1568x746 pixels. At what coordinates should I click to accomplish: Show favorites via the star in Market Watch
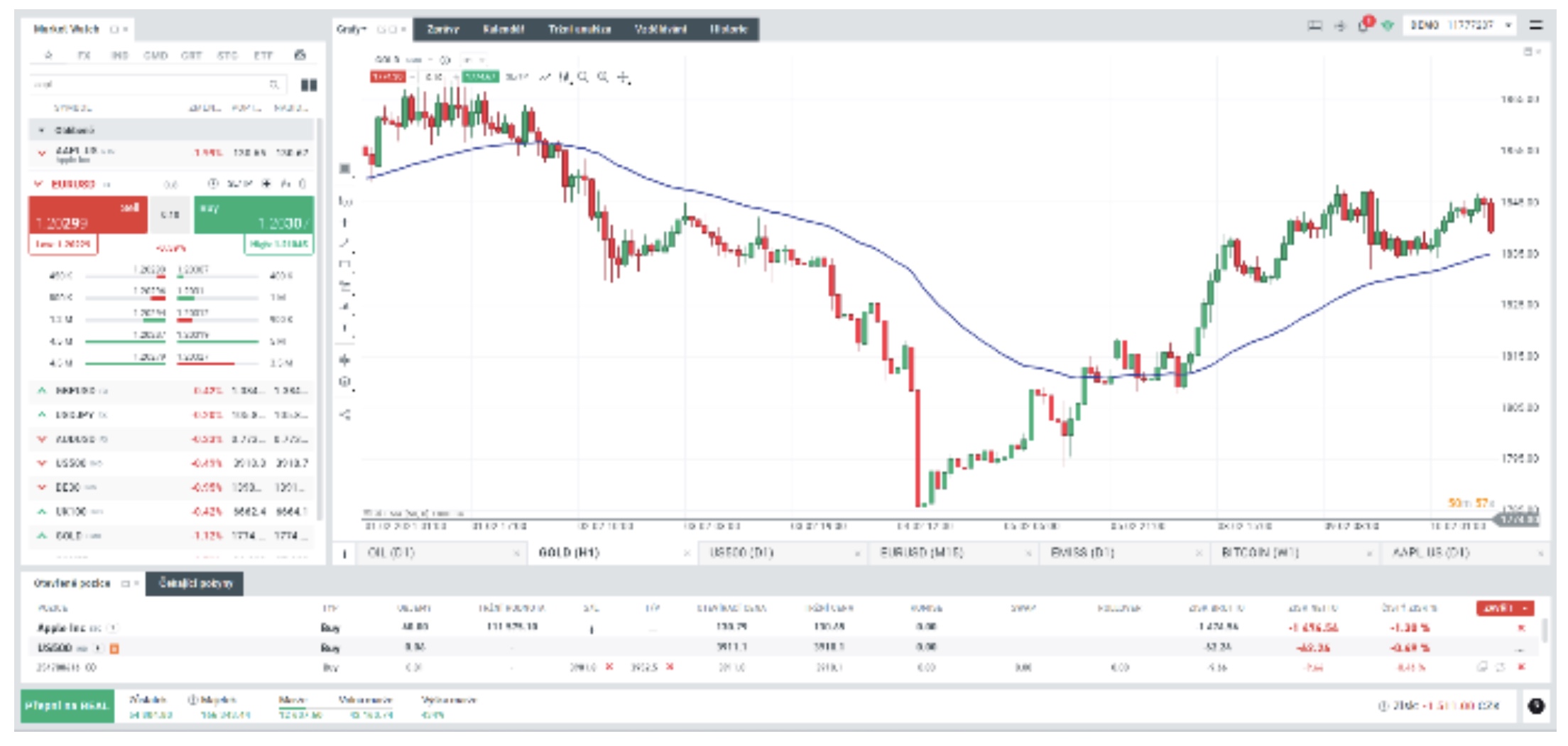(x=48, y=55)
